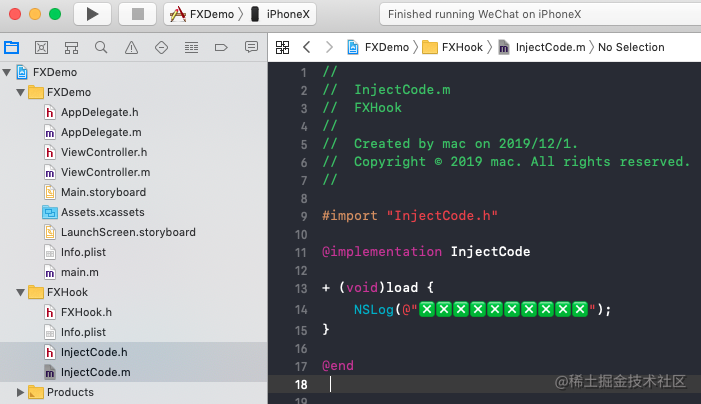The width and height of the screenshot is (701, 404).
Task: Open the related items grid menu
Action: coord(283,47)
